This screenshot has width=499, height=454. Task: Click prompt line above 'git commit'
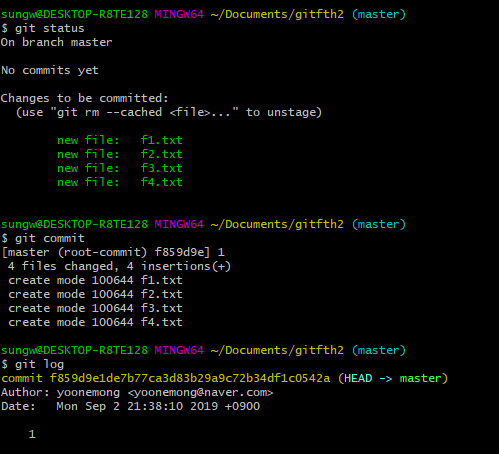203,224
